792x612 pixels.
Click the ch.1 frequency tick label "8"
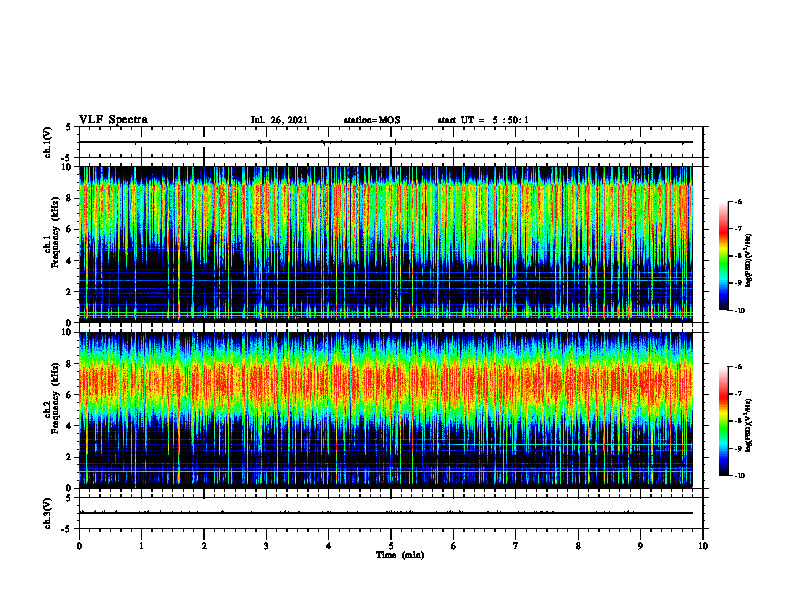click(70, 198)
